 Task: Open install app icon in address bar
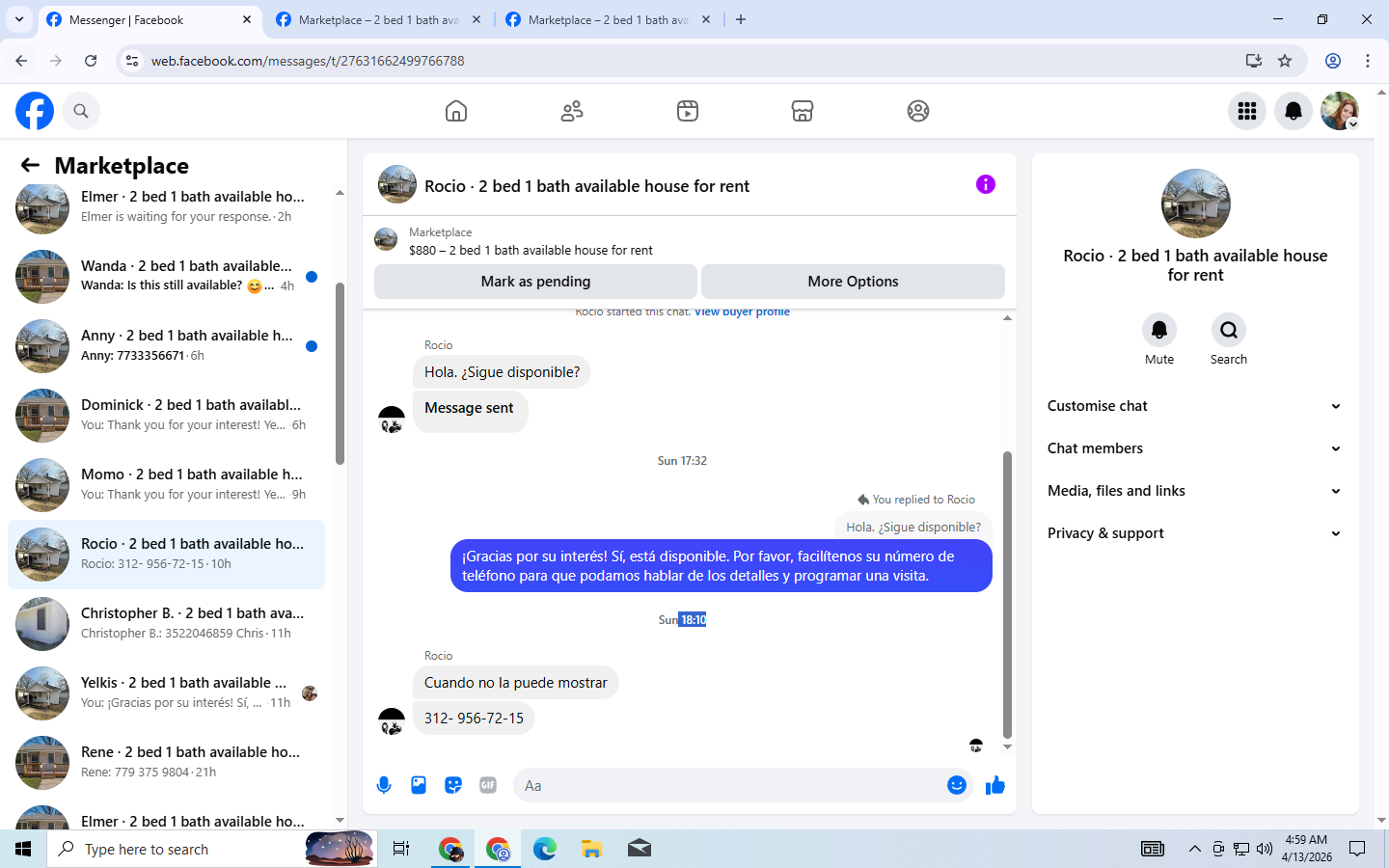pyautogui.click(x=1254, y=61)
